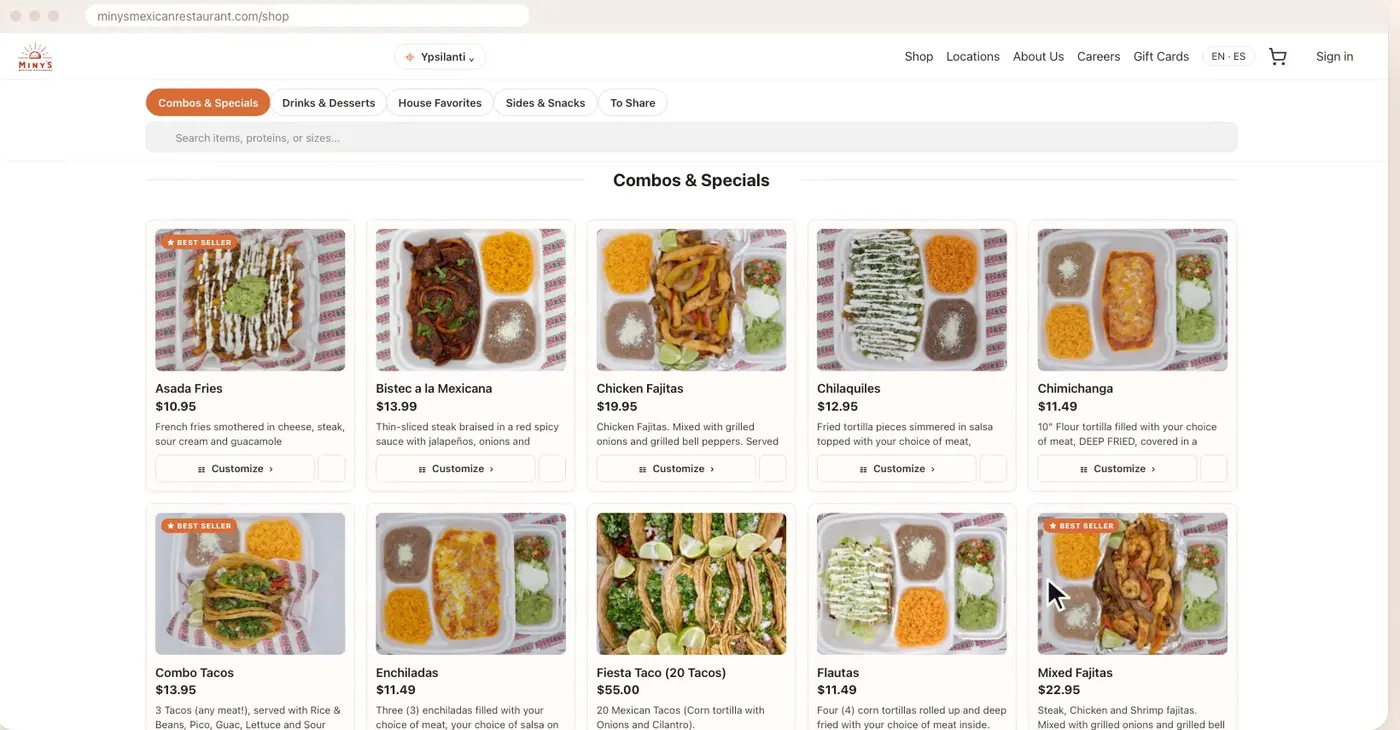Customize the Chimichanga item

tap(1117, 469)
